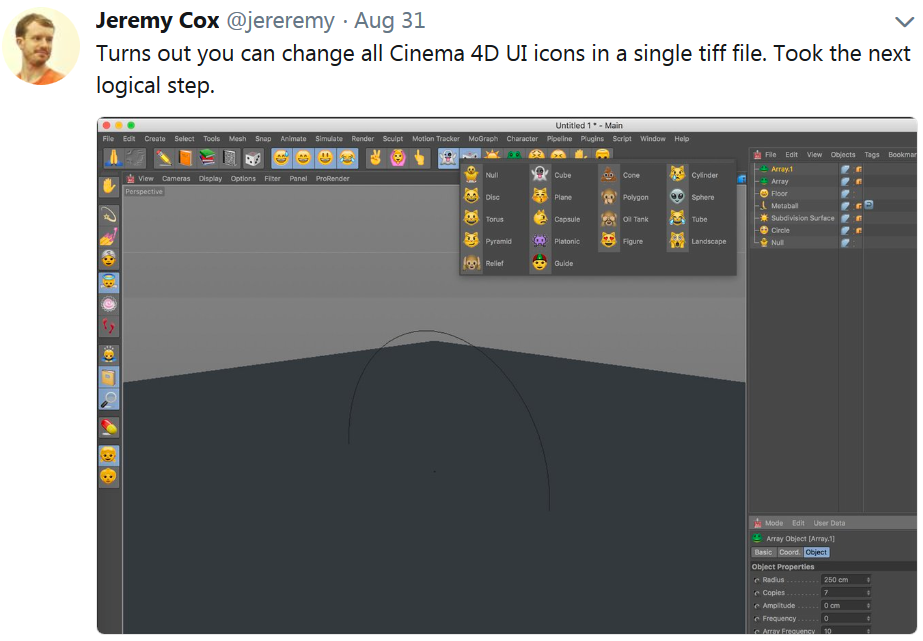923x641 pixels.
Task: Click the magnifying glass icon in left toolbar
Action: click(109, 400)
